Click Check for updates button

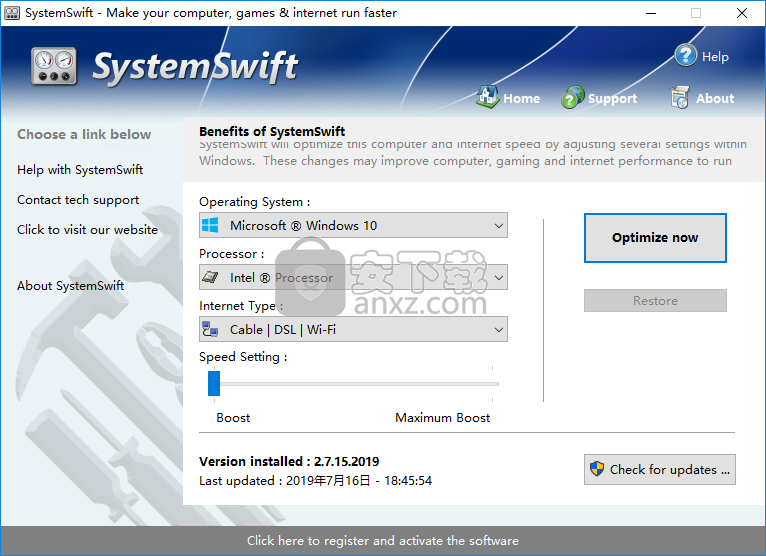pyautogui.click(x=660, y=470)
